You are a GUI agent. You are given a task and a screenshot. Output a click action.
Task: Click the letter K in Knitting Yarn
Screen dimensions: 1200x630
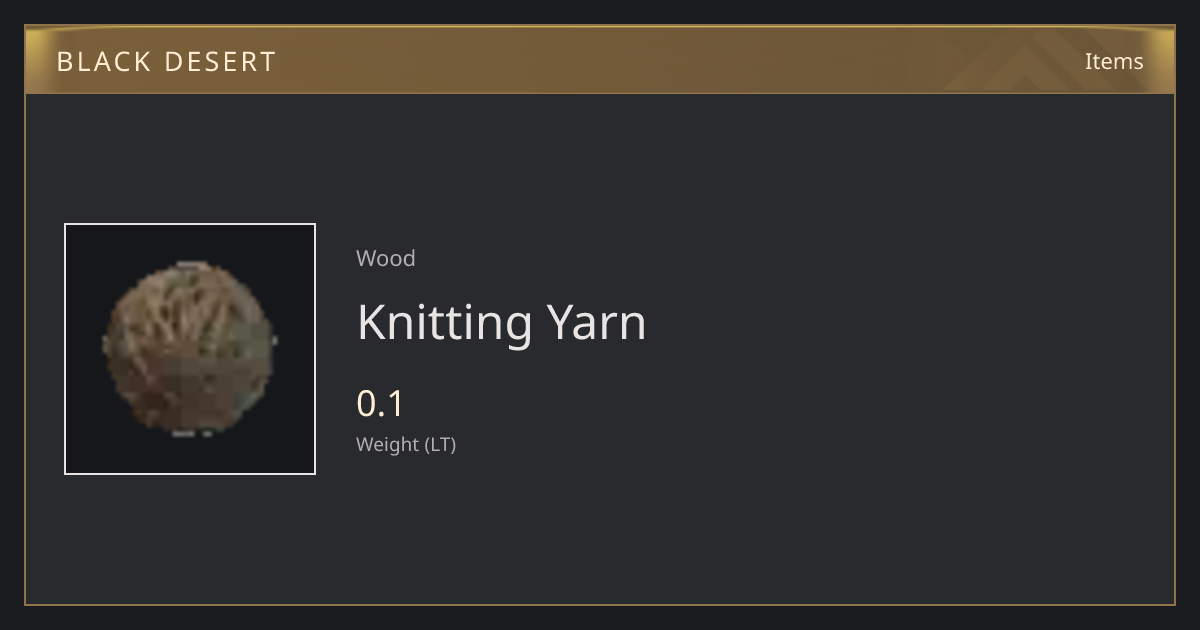371,322
